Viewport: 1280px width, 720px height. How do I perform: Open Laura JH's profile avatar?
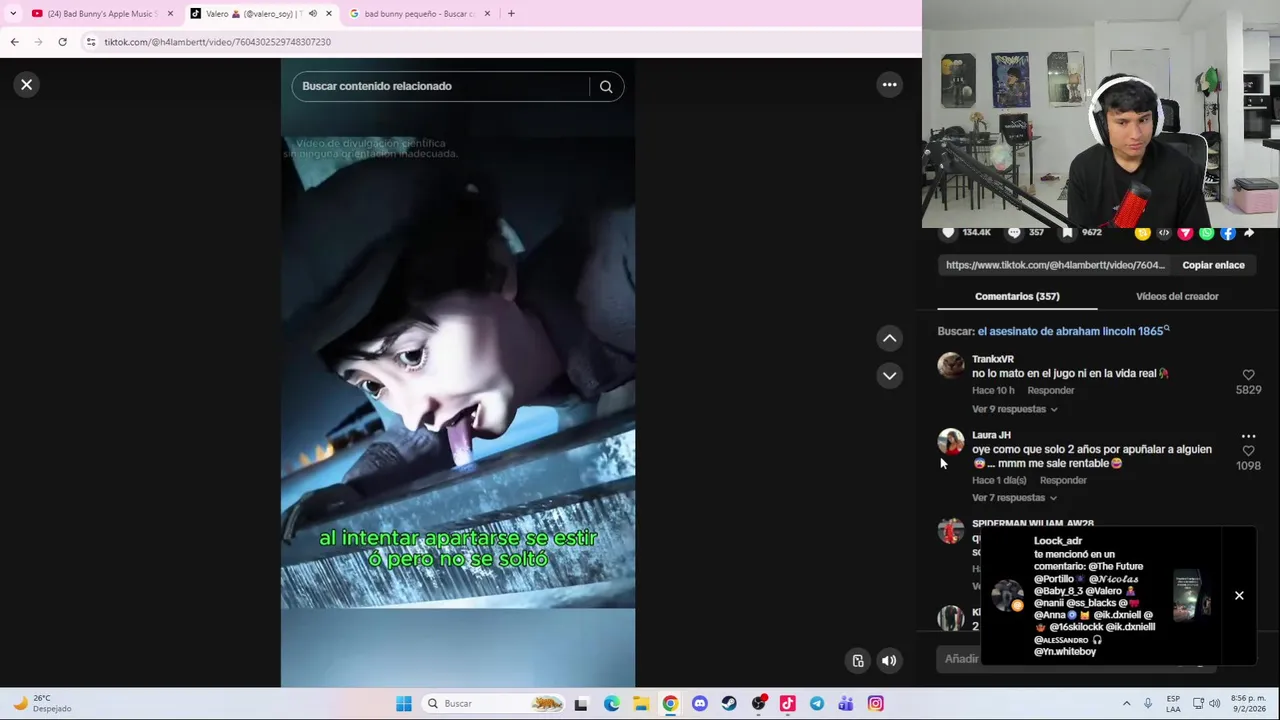951,442
